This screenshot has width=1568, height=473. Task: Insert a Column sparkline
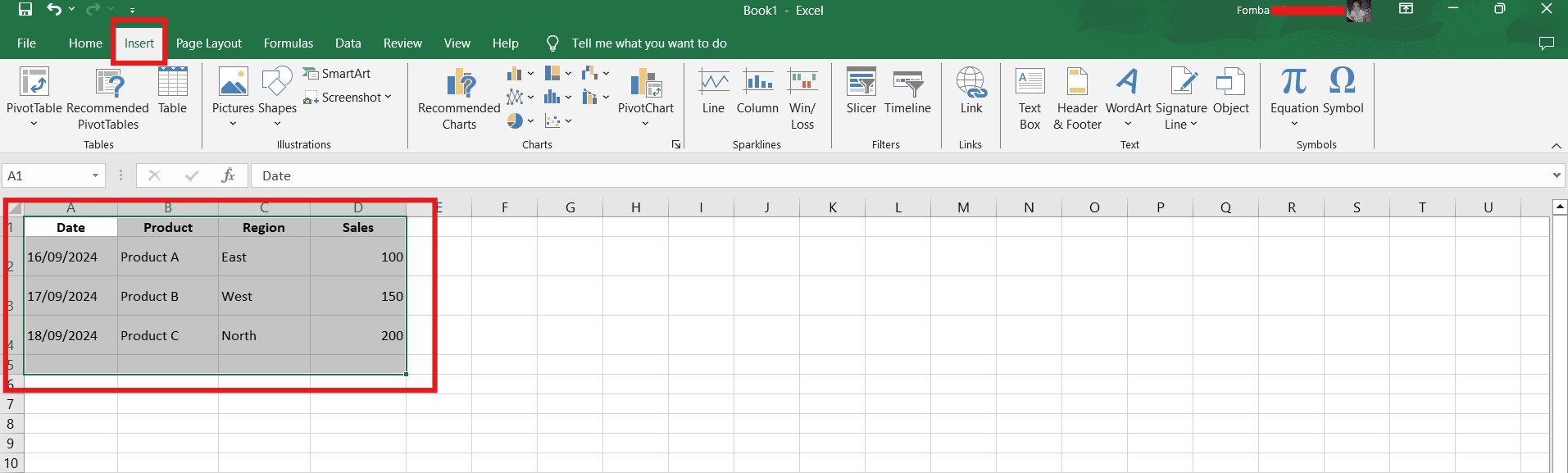point(757,91)
